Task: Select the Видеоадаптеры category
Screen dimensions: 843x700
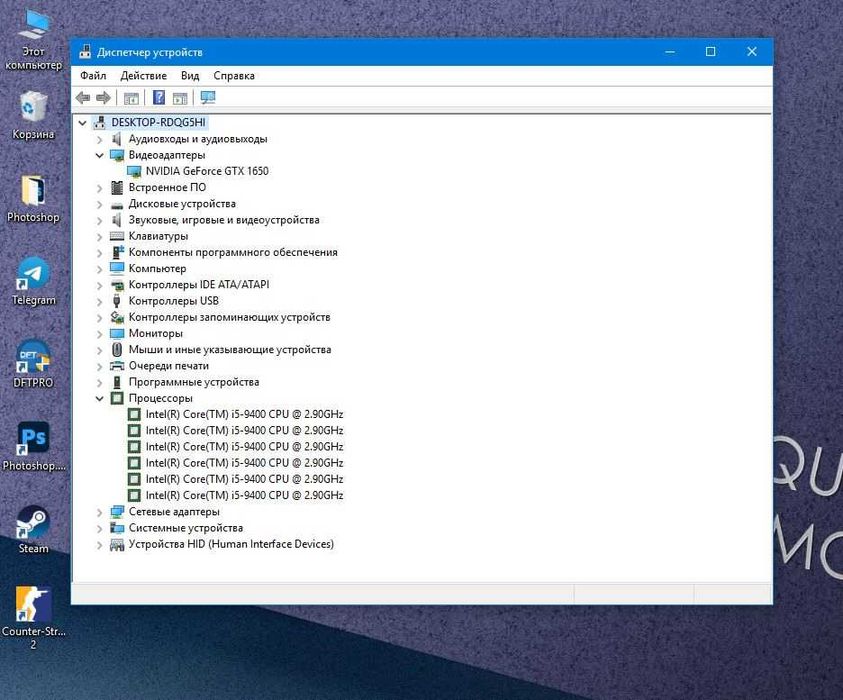Action: [x=167, y=155]
